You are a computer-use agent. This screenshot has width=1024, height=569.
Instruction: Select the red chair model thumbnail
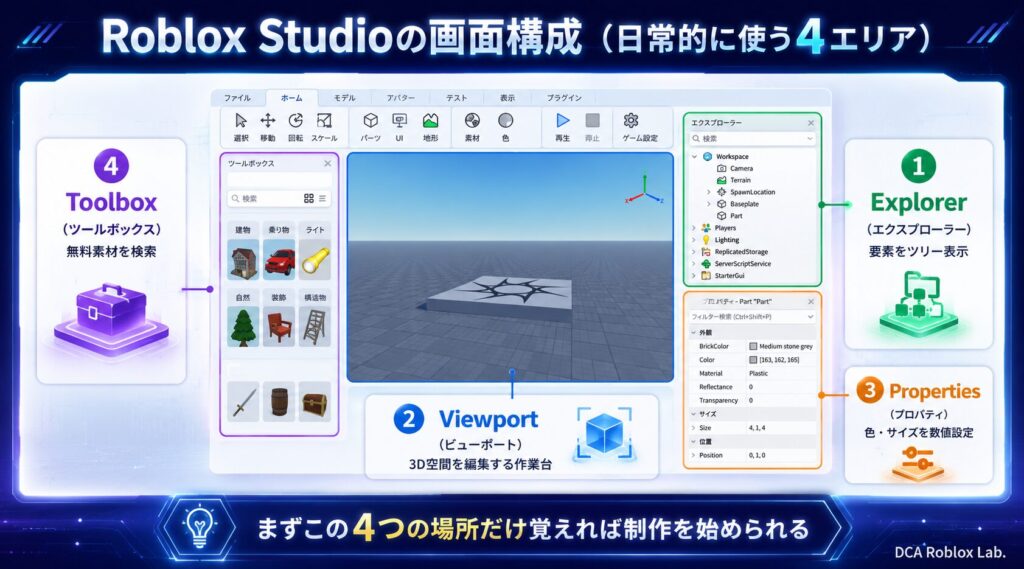(x=279, y=326)
